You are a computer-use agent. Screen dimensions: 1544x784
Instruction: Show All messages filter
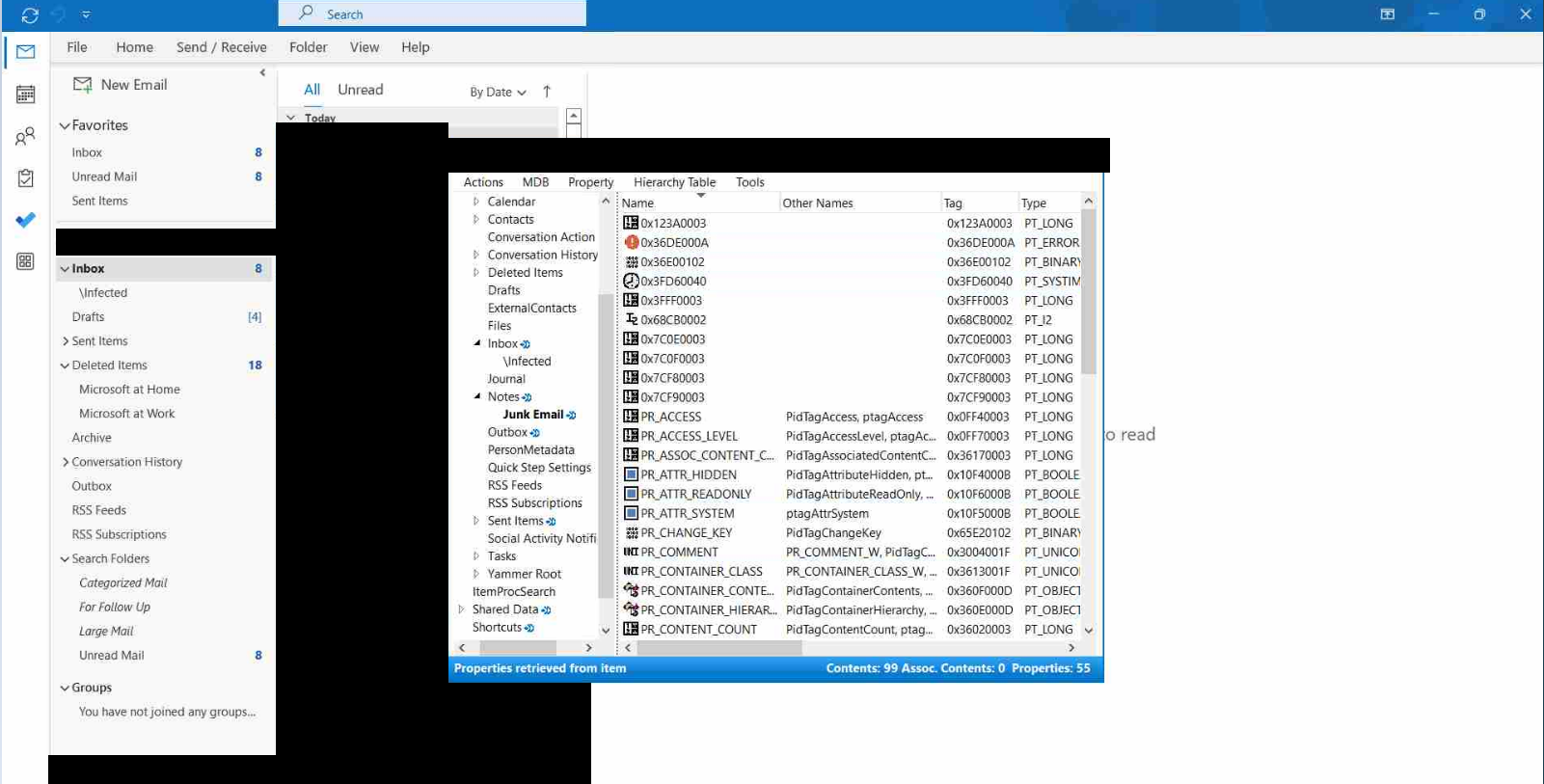tap(312, 90)
